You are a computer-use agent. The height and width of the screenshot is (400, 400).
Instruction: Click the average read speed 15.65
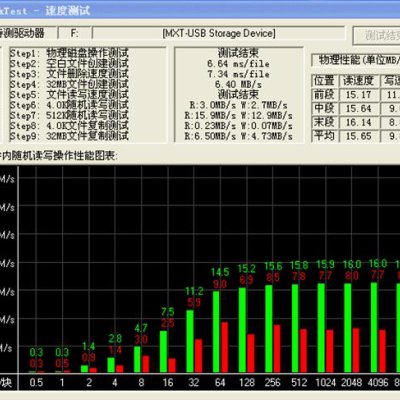pyautogui.click(x=358, y=136)
